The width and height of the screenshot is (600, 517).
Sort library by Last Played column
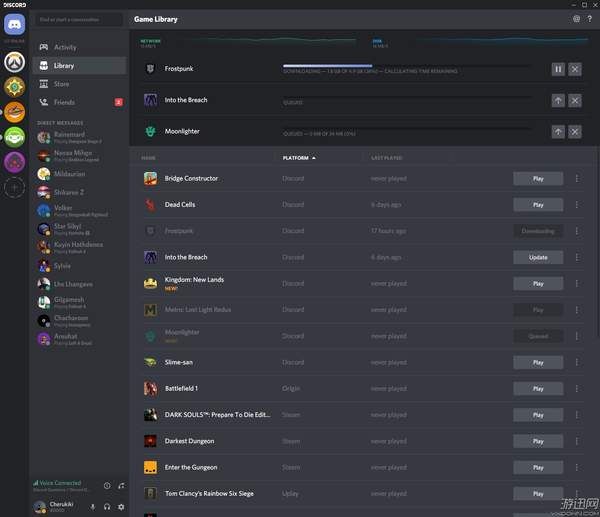coord(386,158)
